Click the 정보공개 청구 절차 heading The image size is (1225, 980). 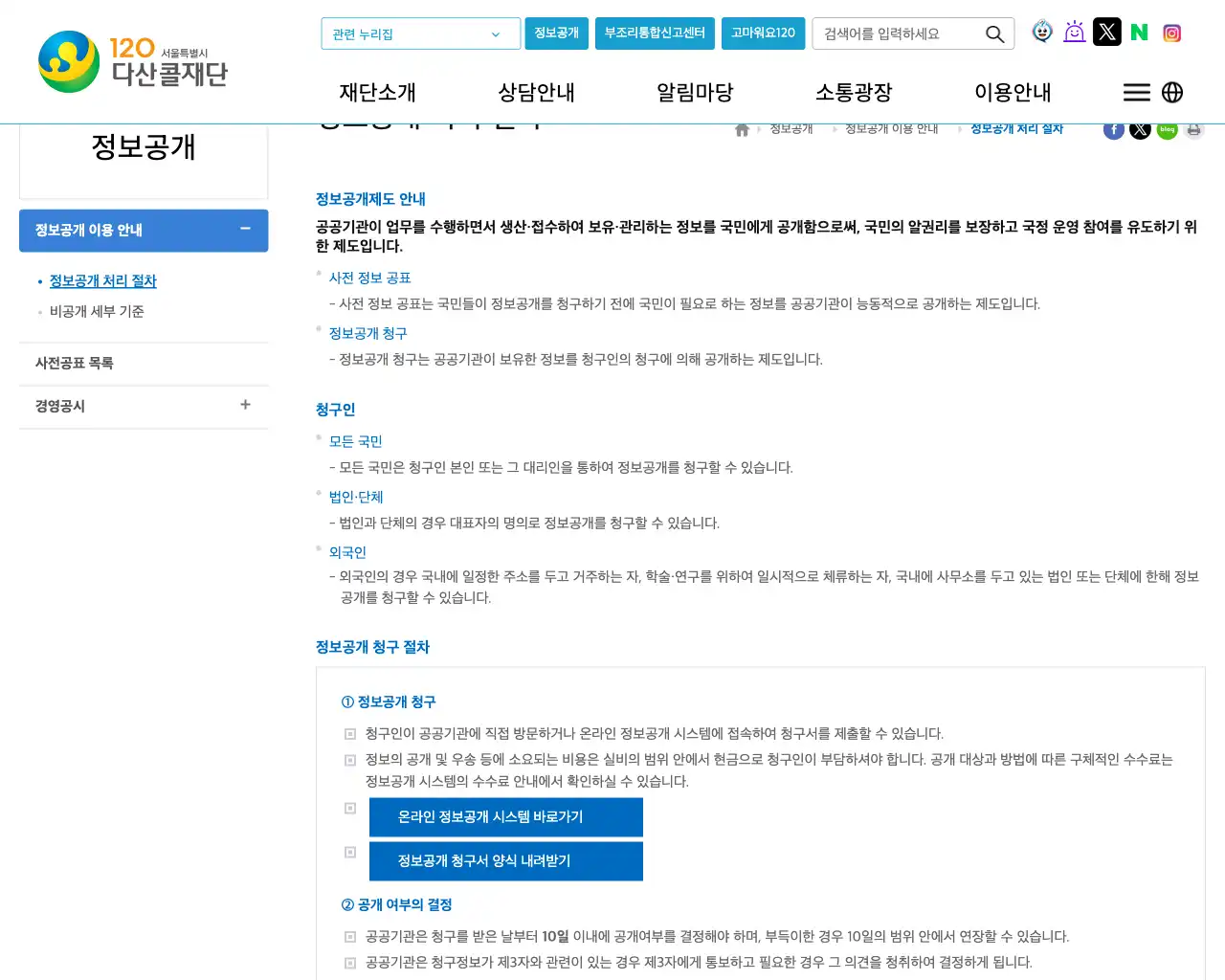(x=373, y=647)
